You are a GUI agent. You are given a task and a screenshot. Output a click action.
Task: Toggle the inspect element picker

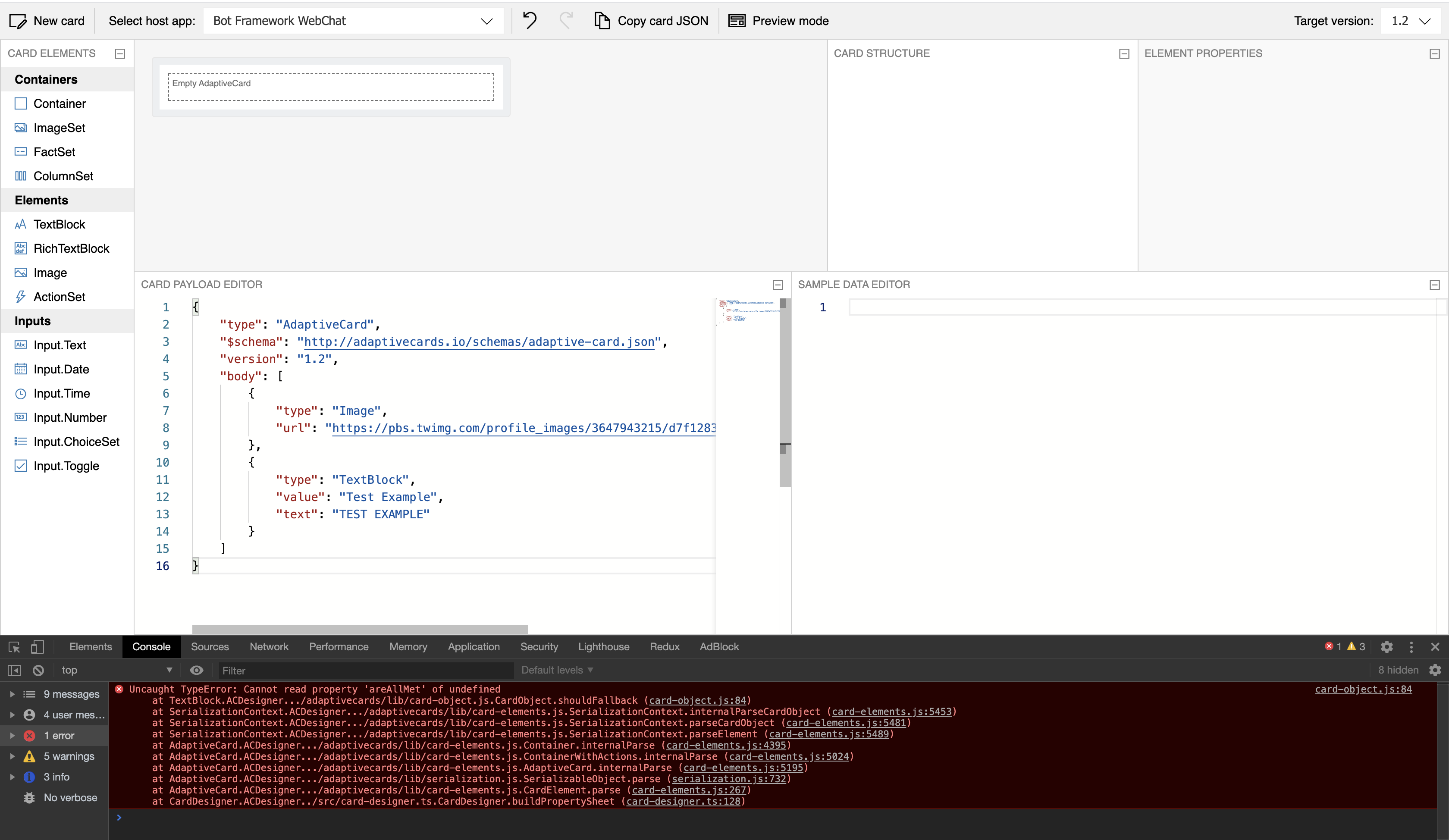click(14, 646)
